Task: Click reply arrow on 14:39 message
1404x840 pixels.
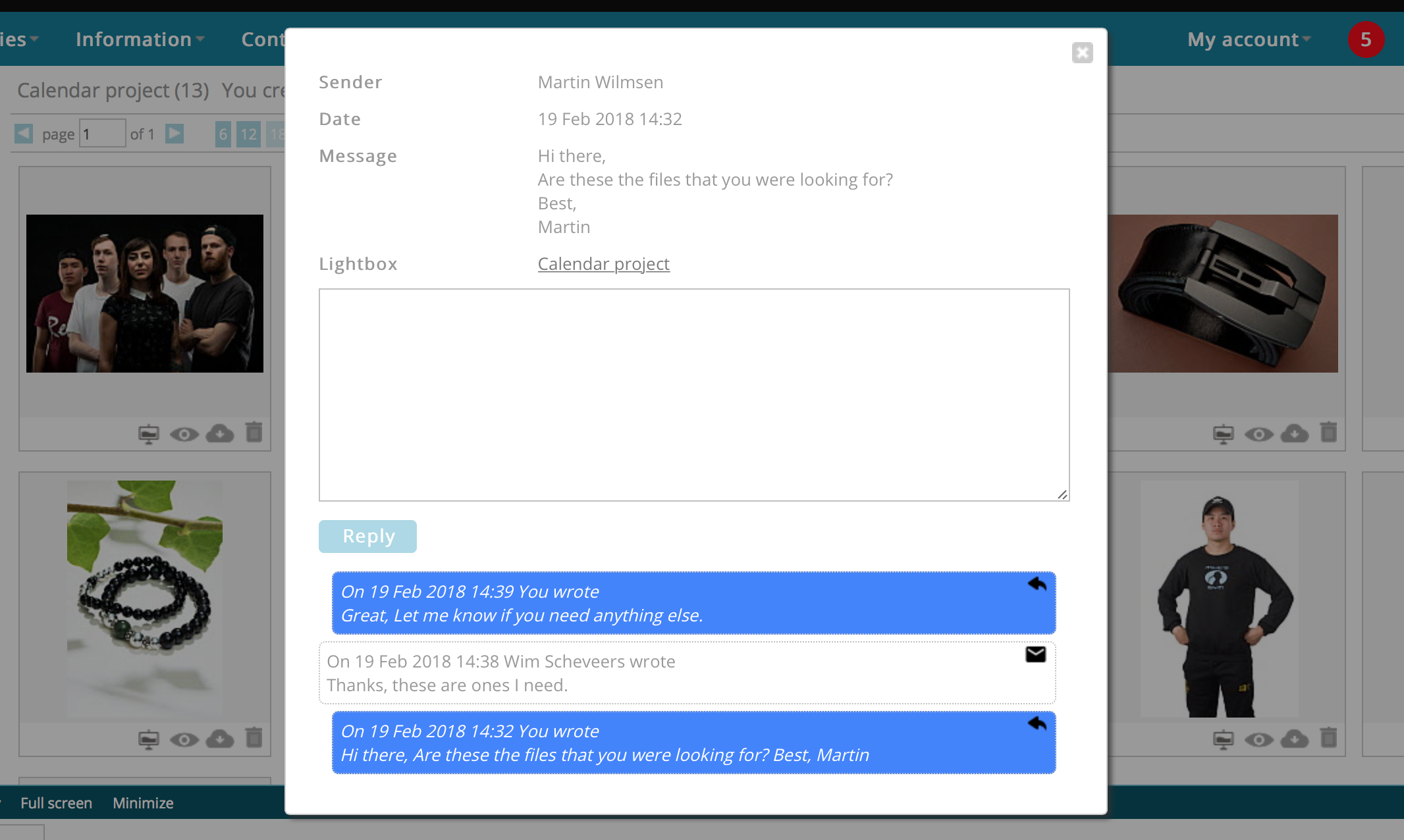Action: [1037, 585]
